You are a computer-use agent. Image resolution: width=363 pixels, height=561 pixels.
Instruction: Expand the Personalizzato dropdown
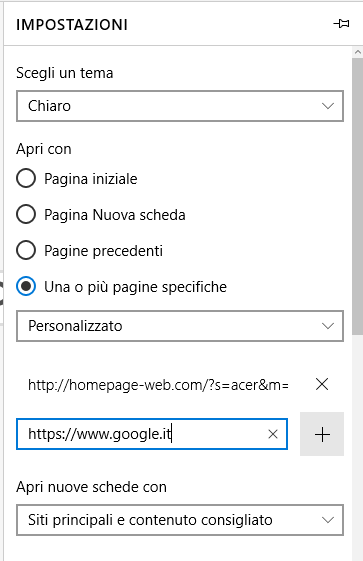(180, 326)
